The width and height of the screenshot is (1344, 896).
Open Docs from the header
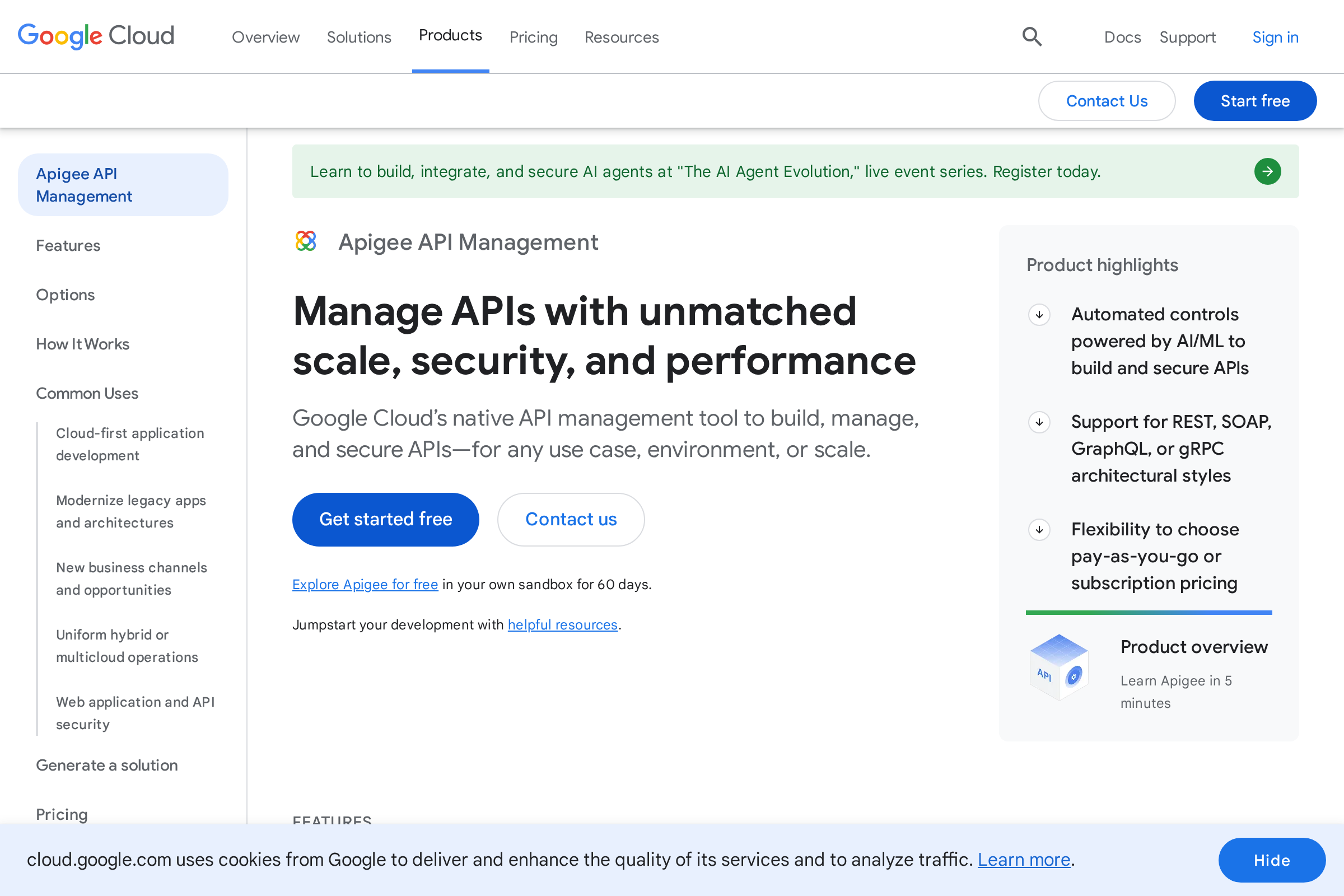coord(1122,36)
